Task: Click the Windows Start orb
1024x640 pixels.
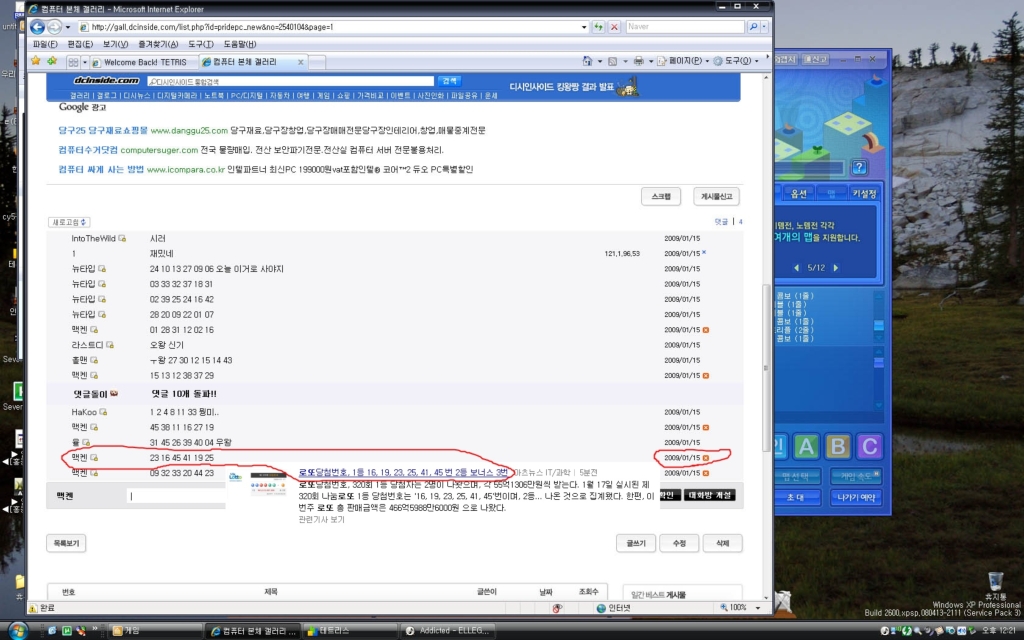Action: click(x=17, y=631)
